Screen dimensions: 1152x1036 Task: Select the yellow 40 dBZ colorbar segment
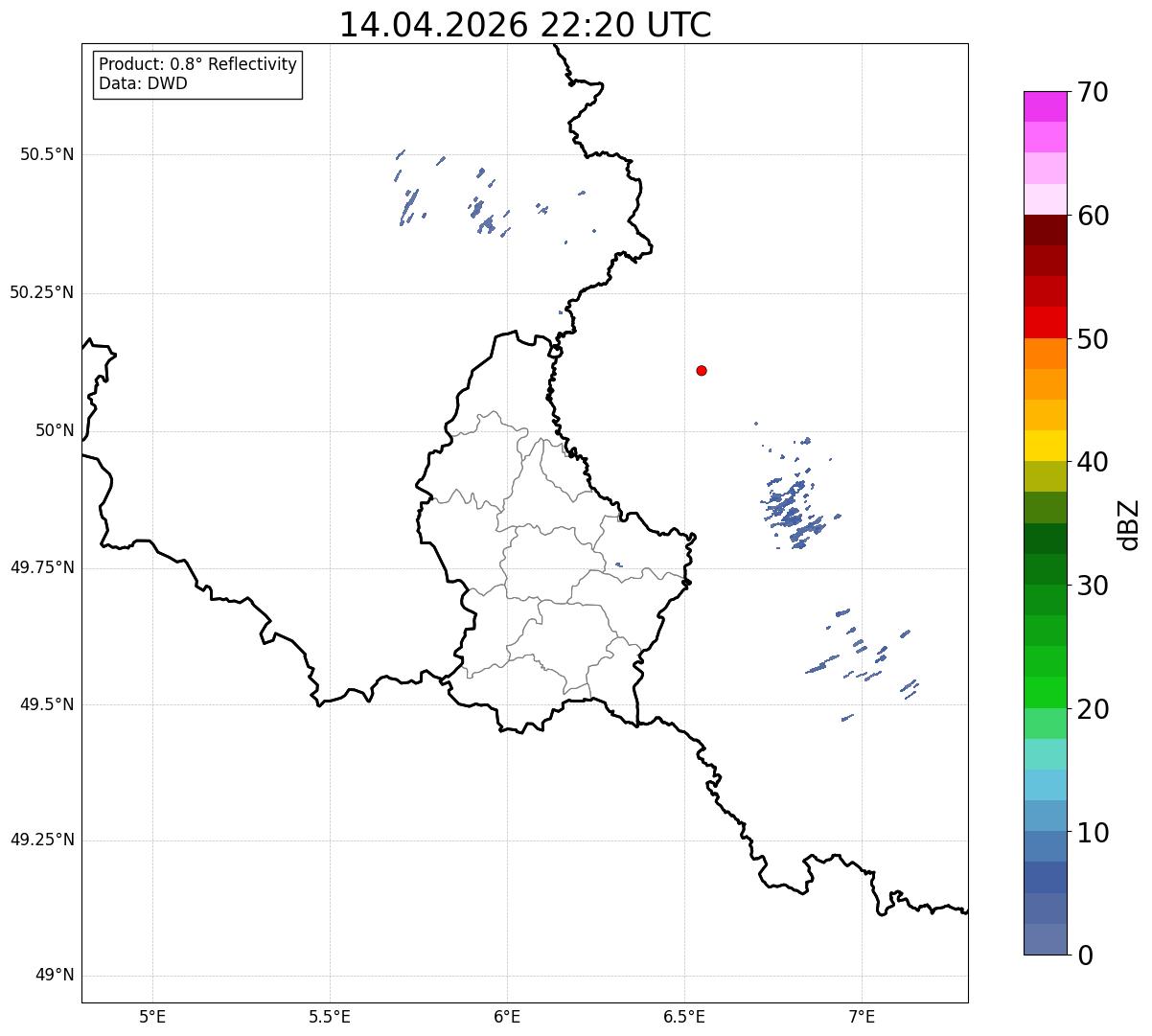(x=1045, y=446)
